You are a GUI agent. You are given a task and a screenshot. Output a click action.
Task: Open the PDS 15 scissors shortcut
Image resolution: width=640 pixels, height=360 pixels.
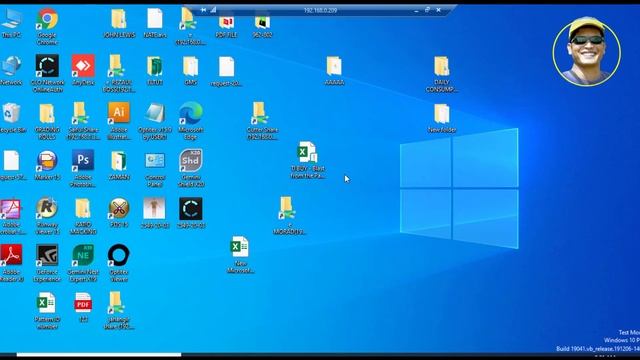(x=119, y=208)
